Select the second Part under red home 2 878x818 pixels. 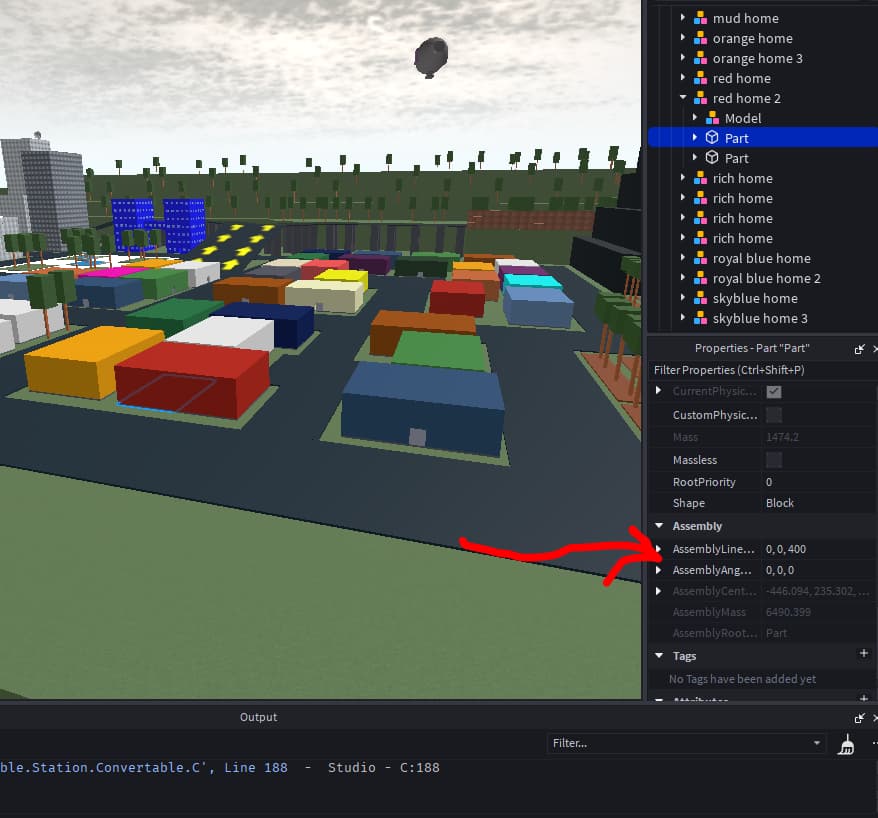coord(763,158)
